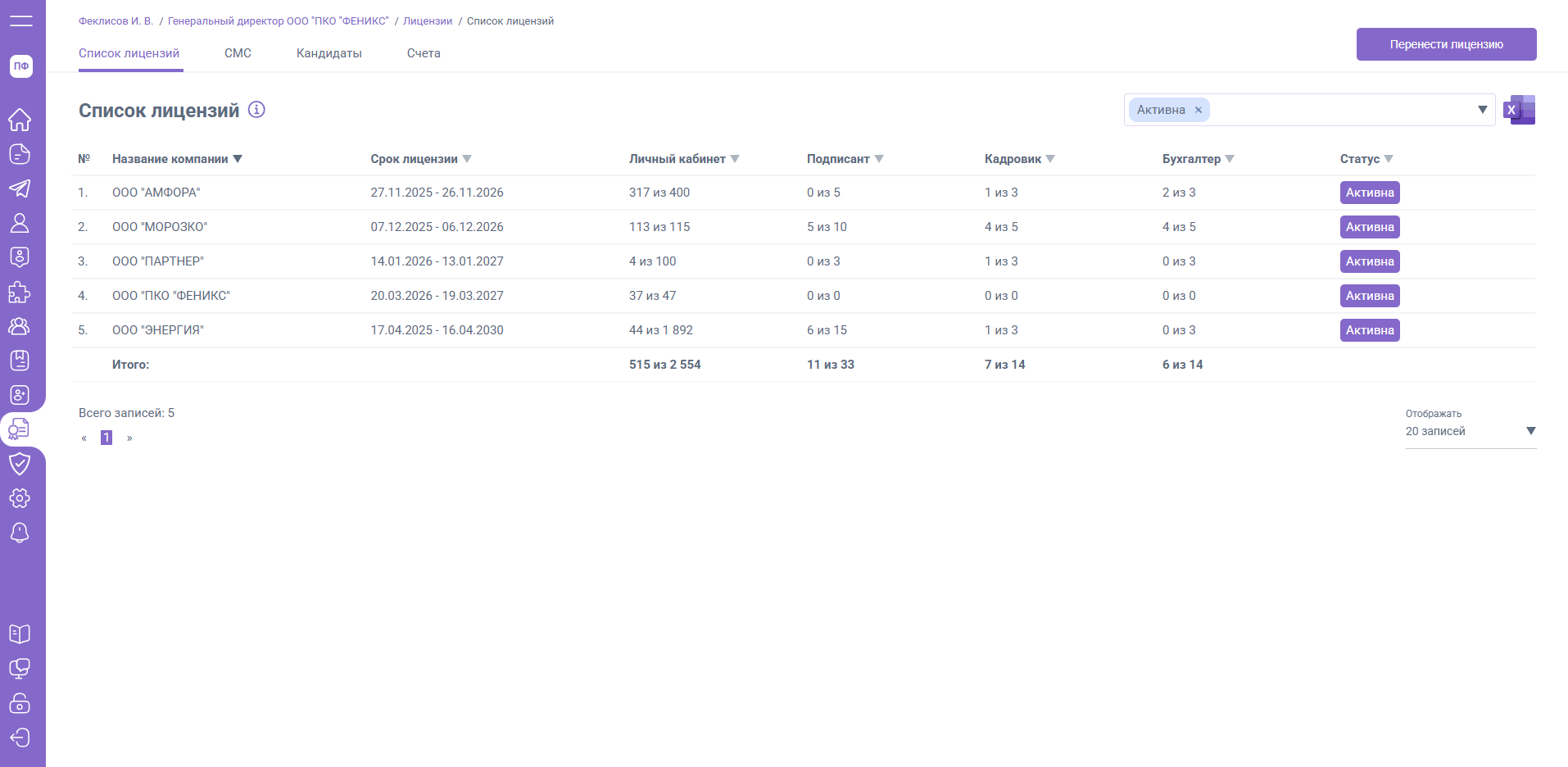Open the home icon in sidebar
Screen dimensions: 1568x767
click(20, 120)
